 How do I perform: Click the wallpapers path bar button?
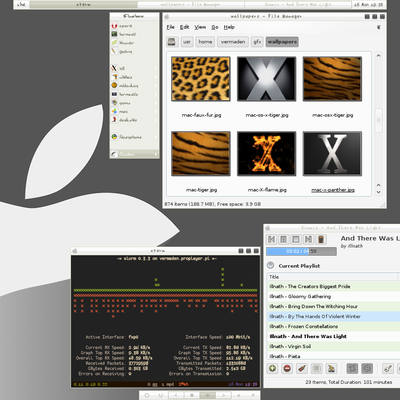(282, 42)
